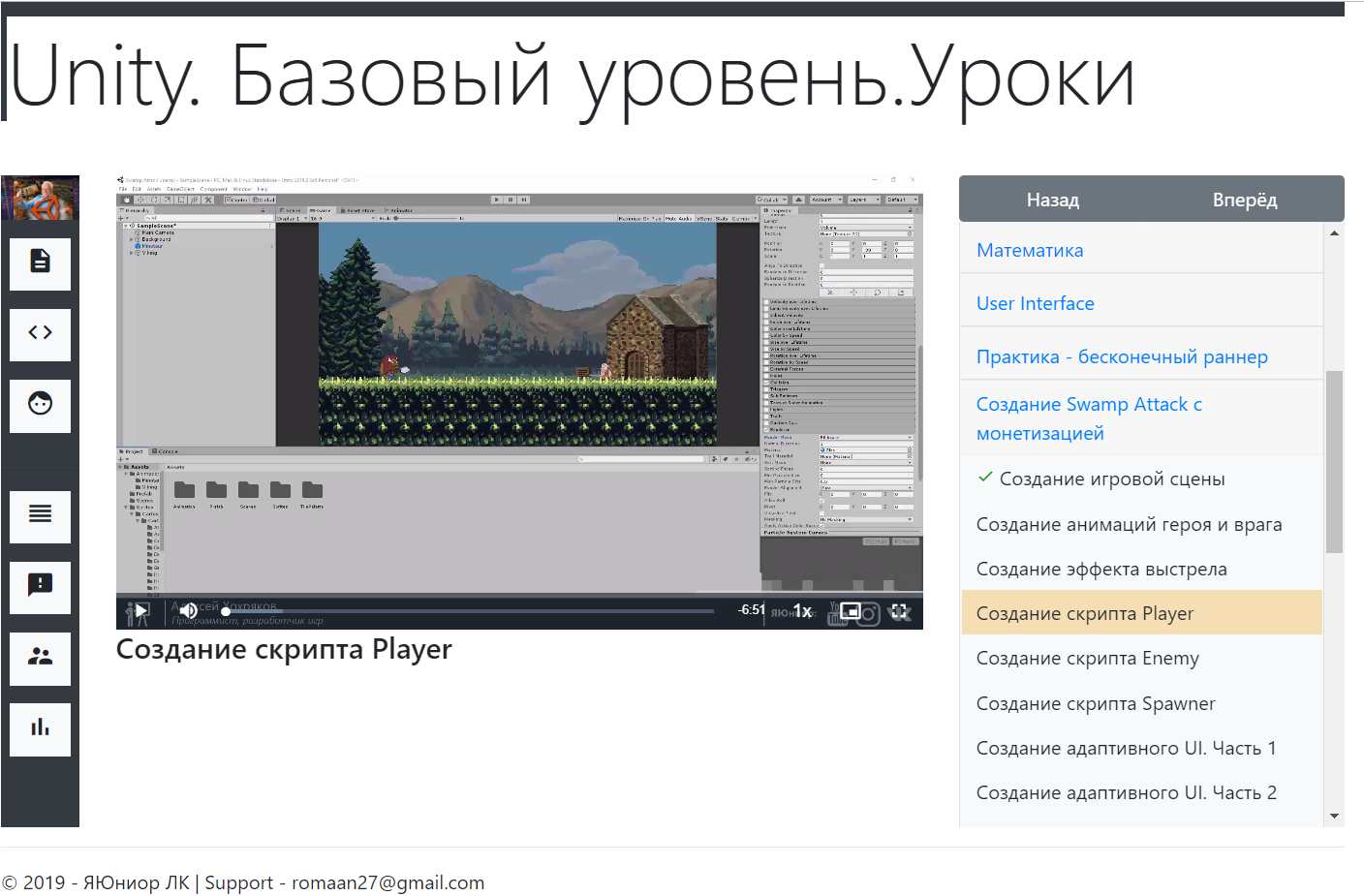1364x896 pixels.
Task: Click the lesson list scrollbar up arrow
Action: coord(1335,233)
